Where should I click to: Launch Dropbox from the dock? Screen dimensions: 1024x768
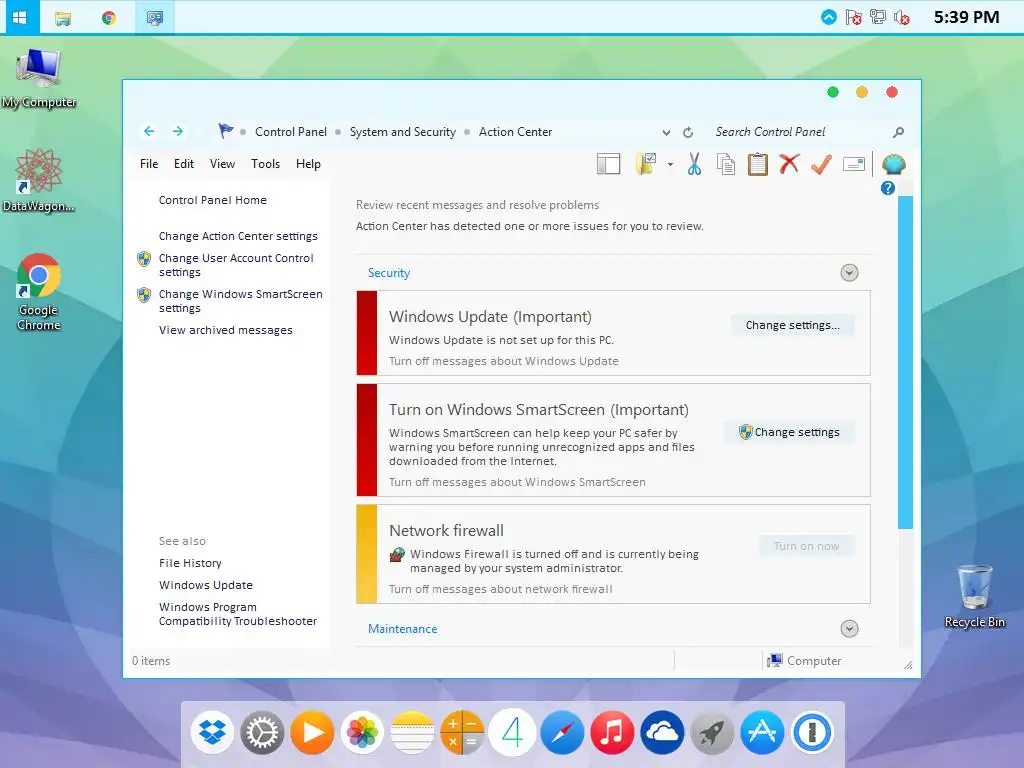pyautogui.click(x=212, y=732)
